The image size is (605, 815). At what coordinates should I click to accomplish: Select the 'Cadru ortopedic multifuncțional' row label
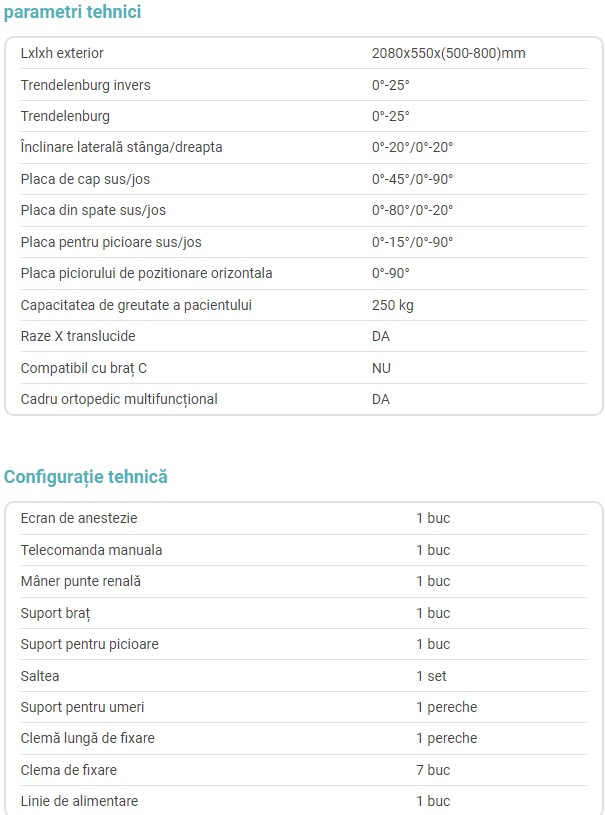coord(119,399)
